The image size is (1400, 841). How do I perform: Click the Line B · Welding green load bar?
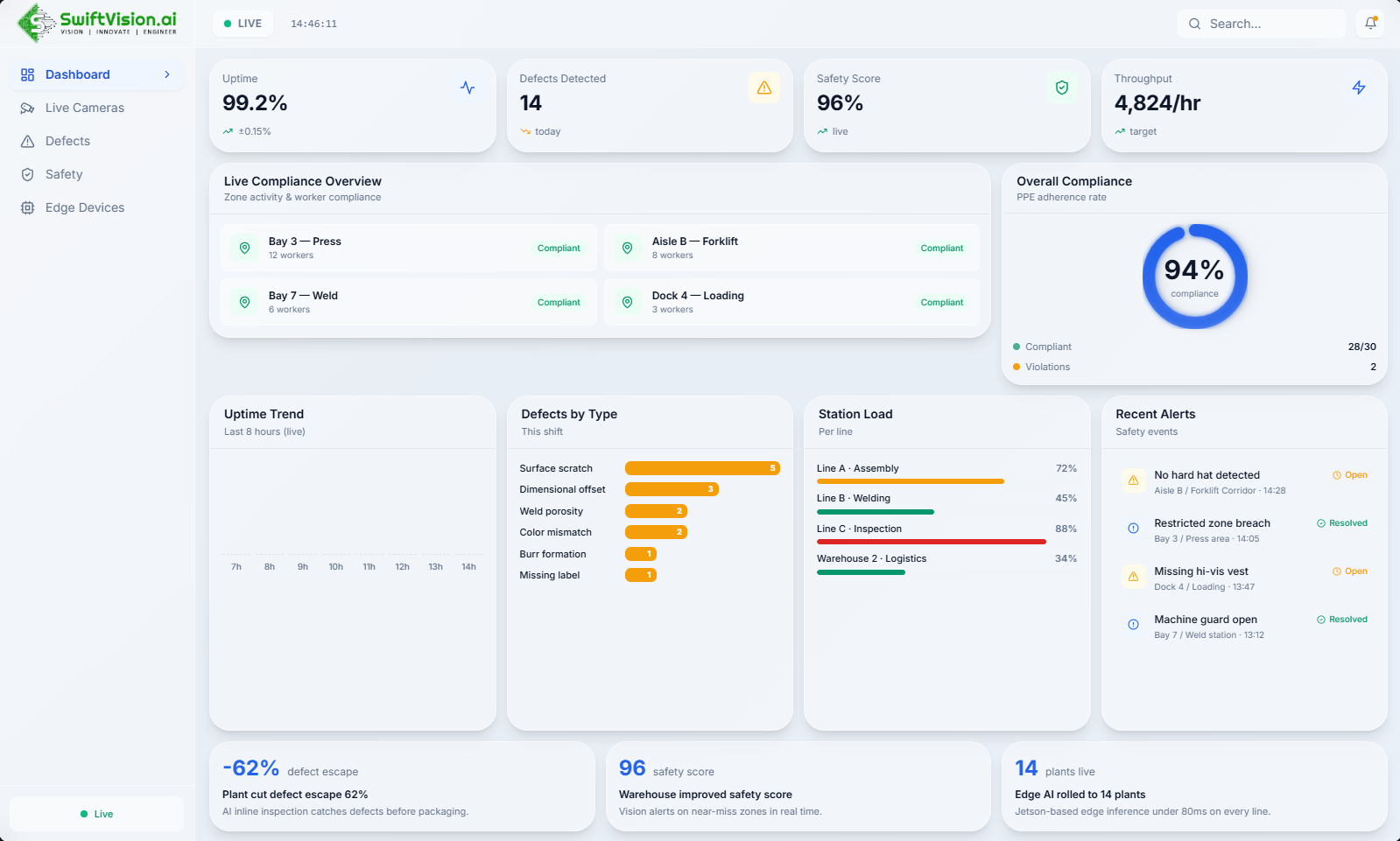876,512
